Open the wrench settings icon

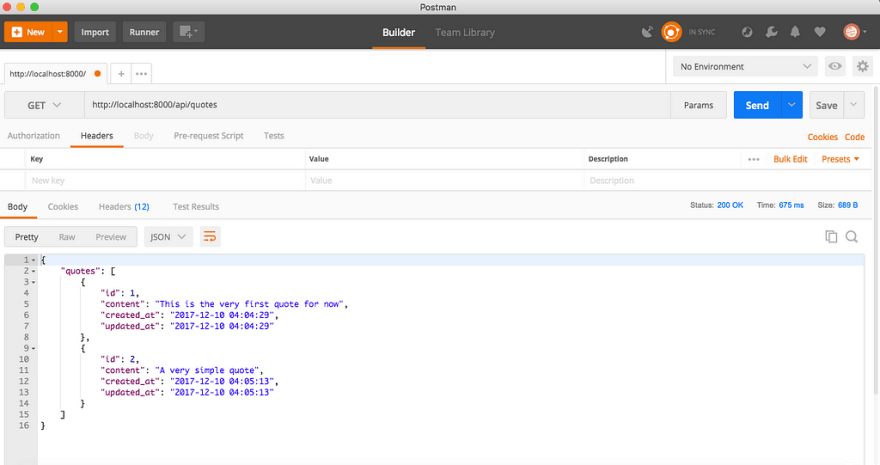tap(772, 32)
